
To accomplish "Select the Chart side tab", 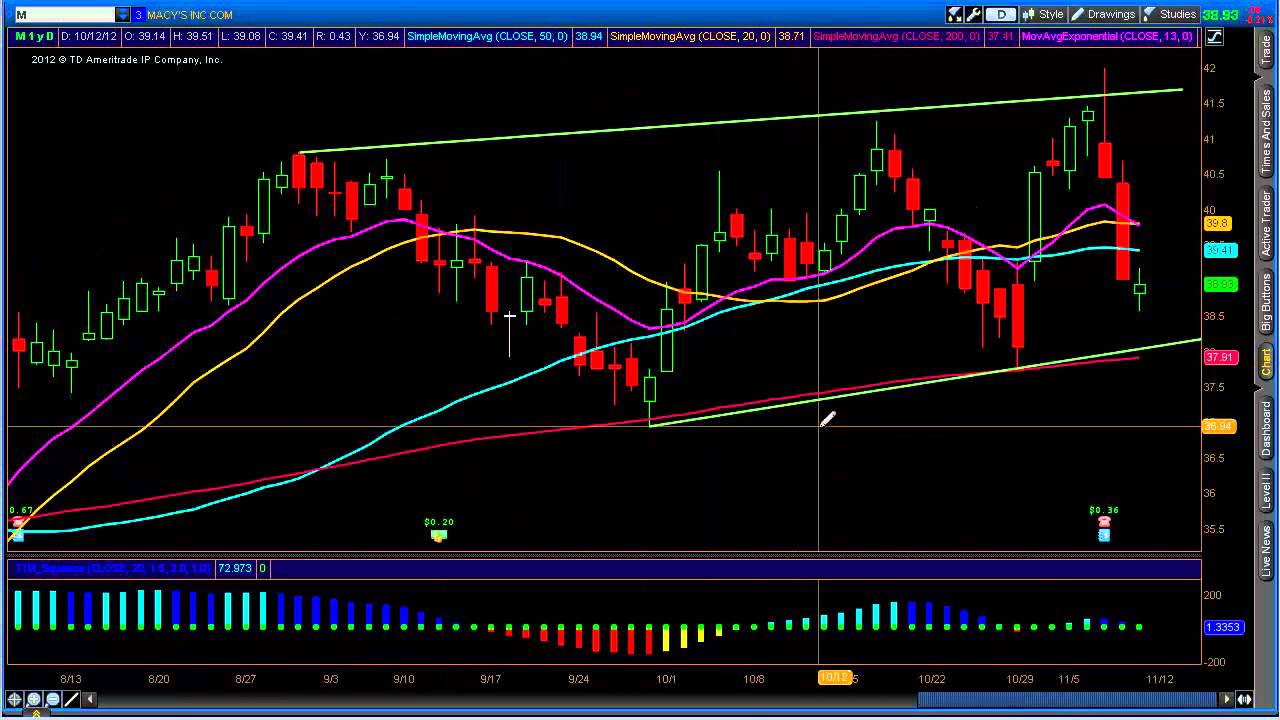I will click(x=1266, y=362).
